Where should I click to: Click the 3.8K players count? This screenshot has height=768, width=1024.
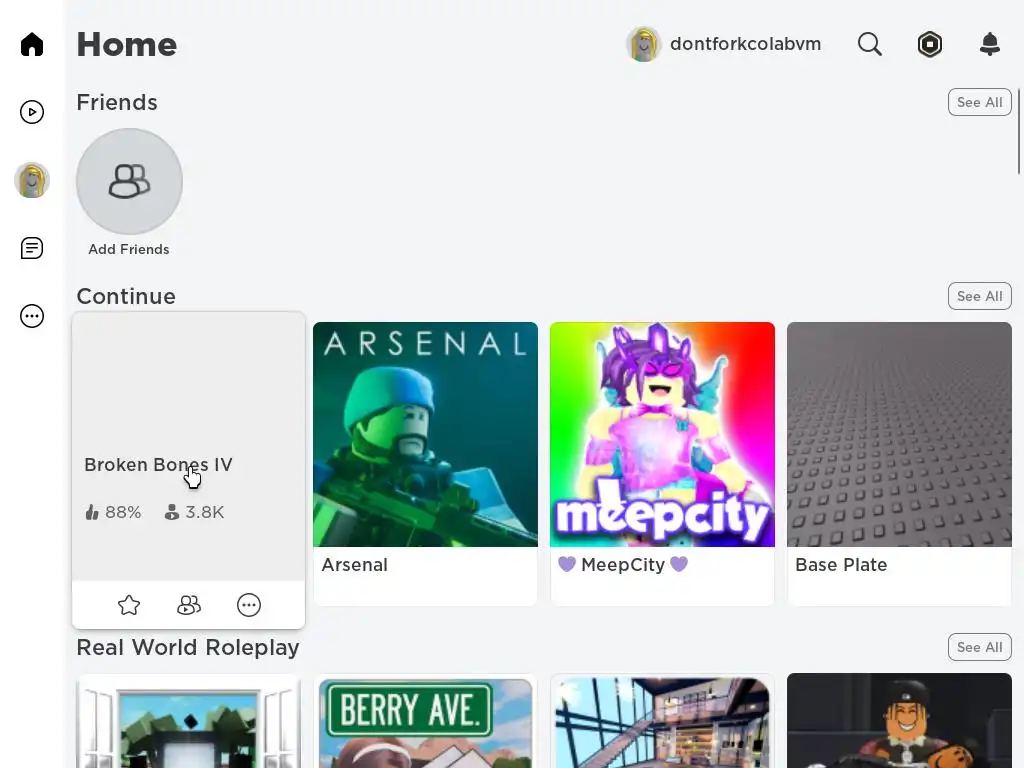click(x=194, y=513)
